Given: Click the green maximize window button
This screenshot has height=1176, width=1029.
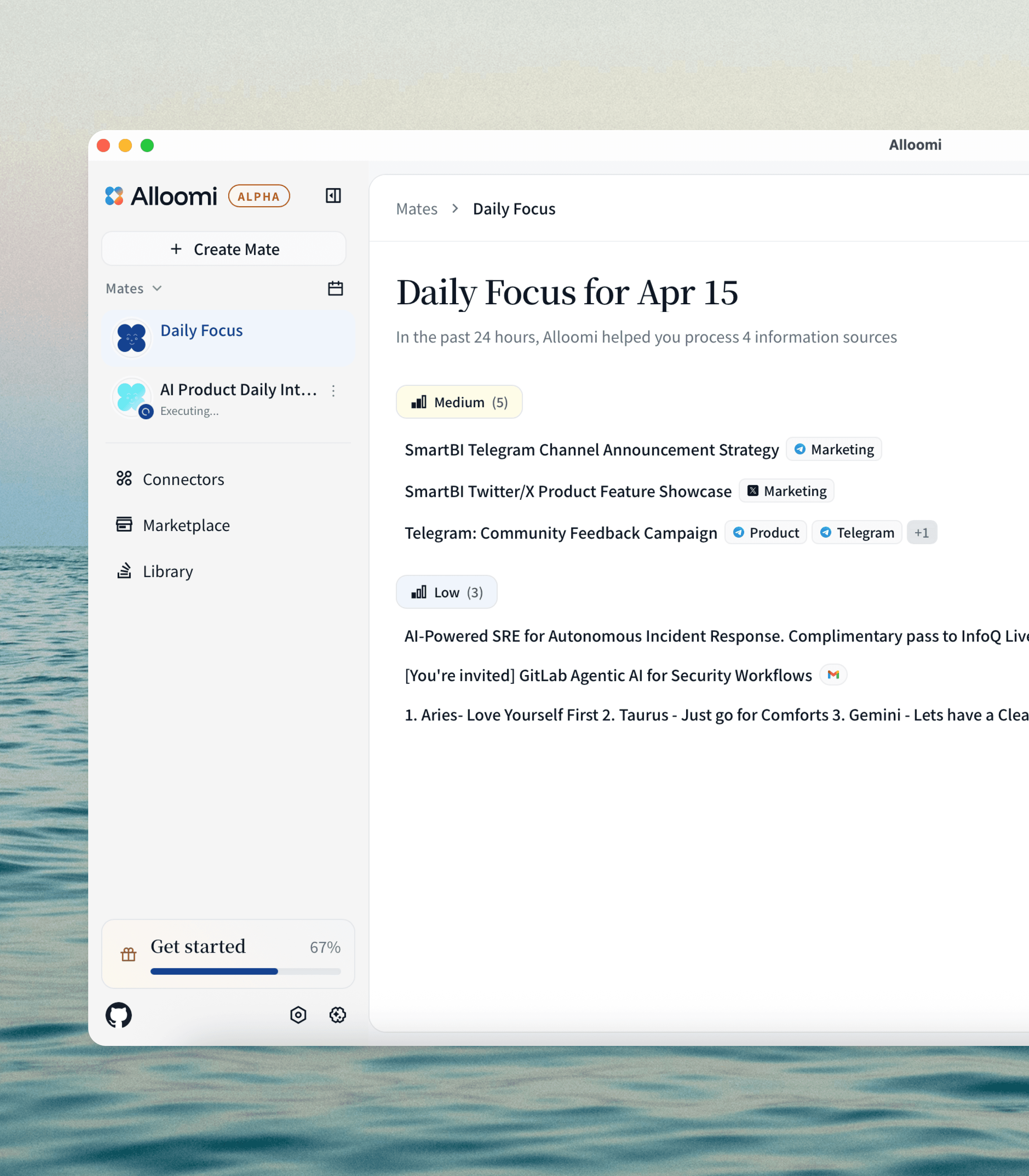Looking at the screenshot, I should (147, 145).
